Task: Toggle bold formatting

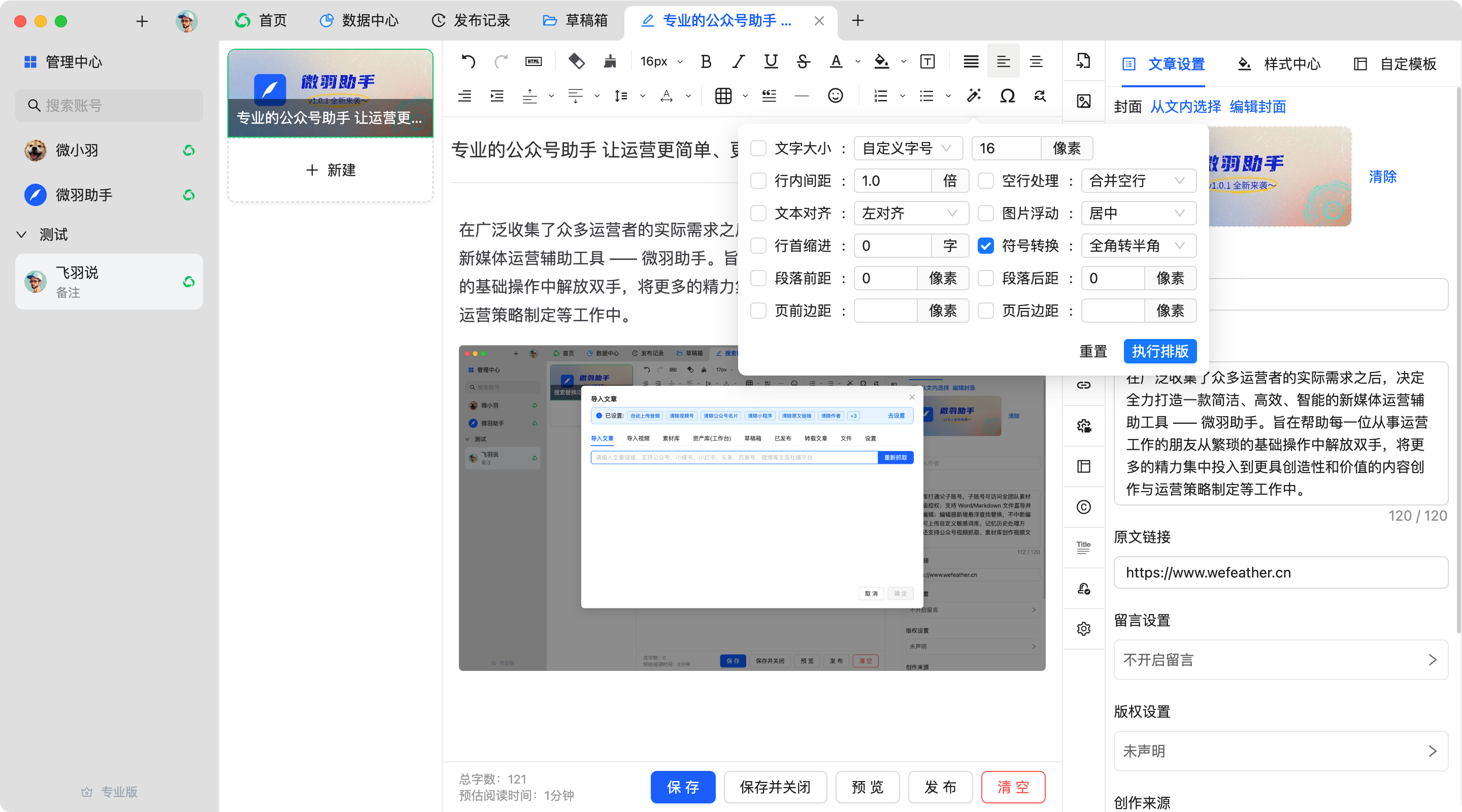Action: tap(706, 61)
